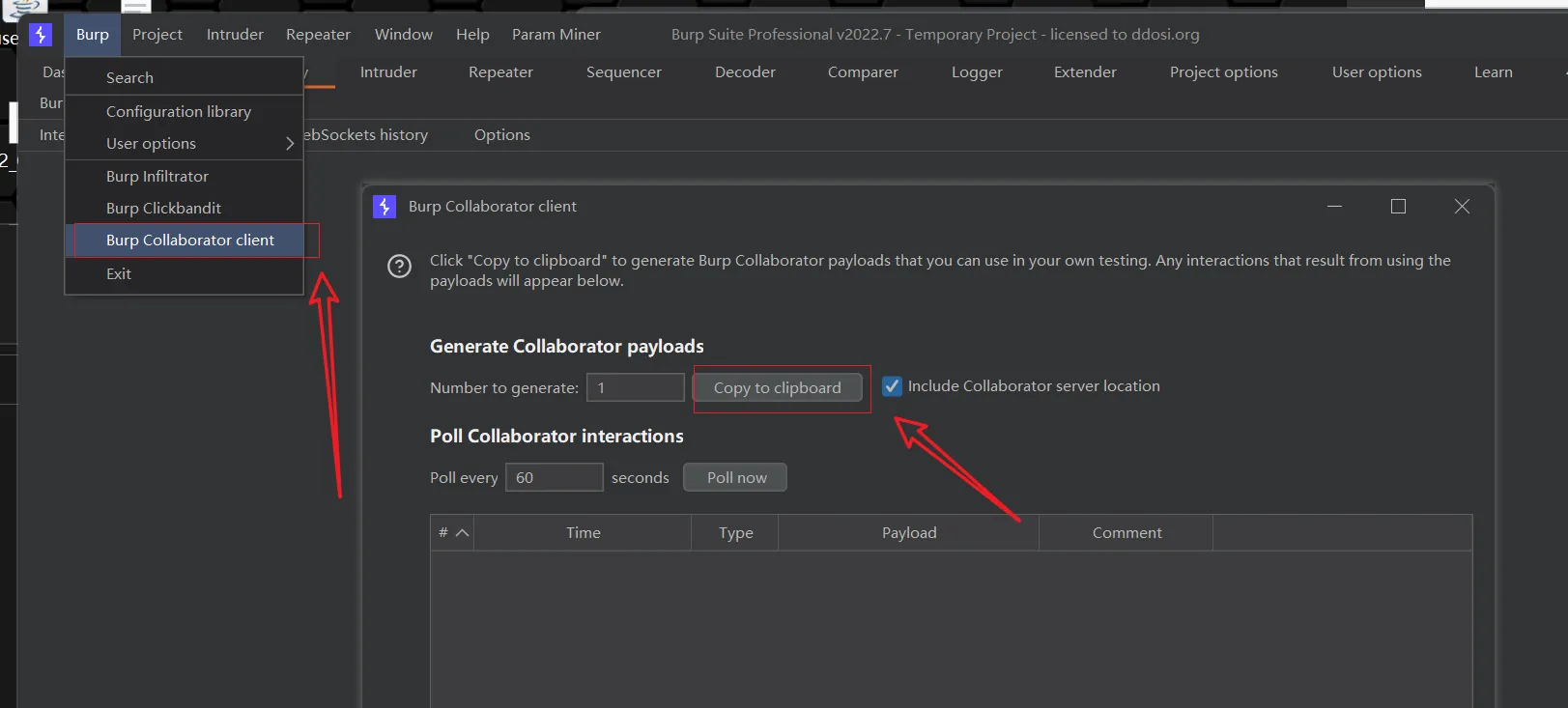This screenshot has width=1568, height=708.
Task: Click the Poll every seconds field
Action: (555, 478)
